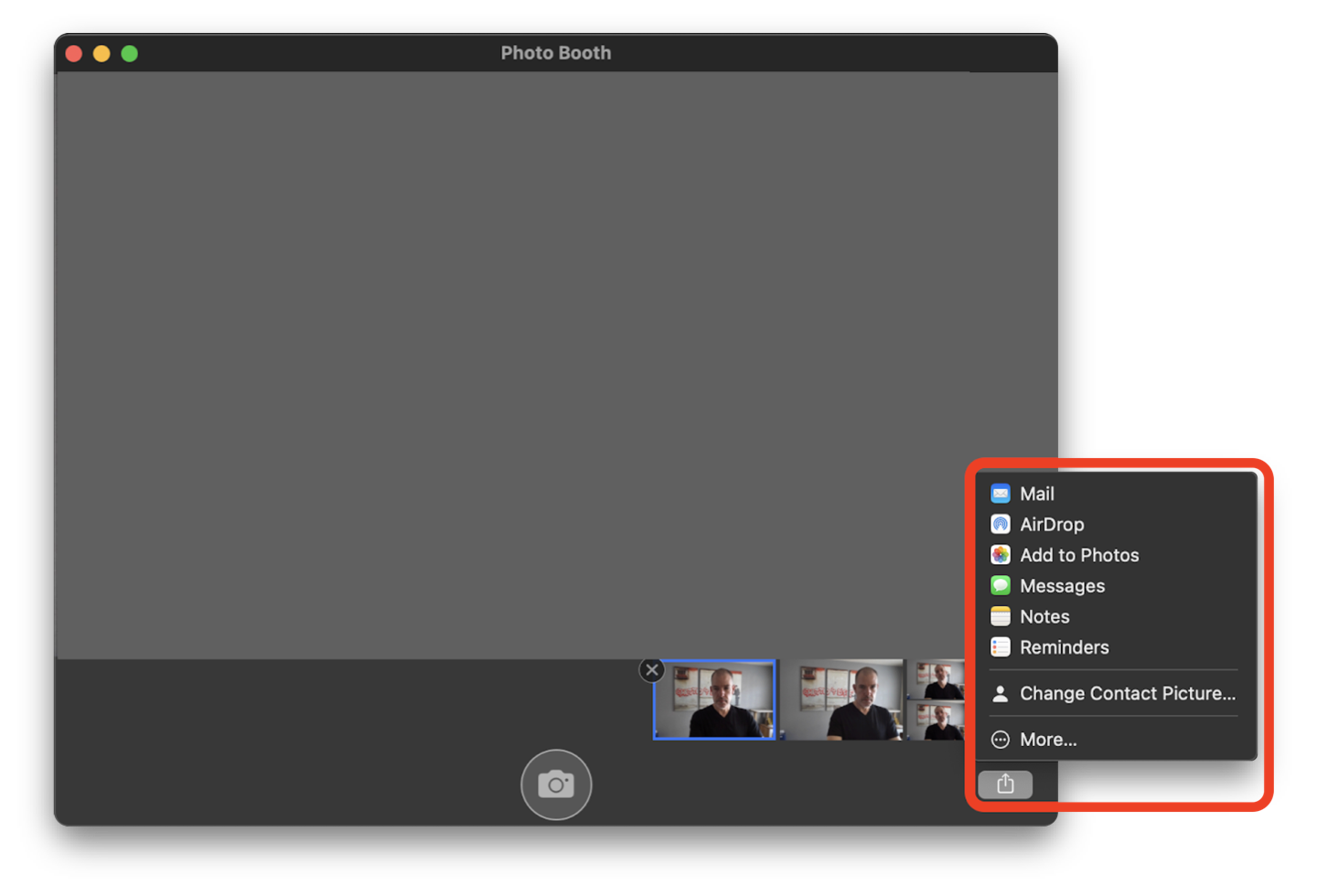This screenshot has height=896, width=1317.
Task: Click the Share button below the open menu
Action: [x=1005, y=784]
